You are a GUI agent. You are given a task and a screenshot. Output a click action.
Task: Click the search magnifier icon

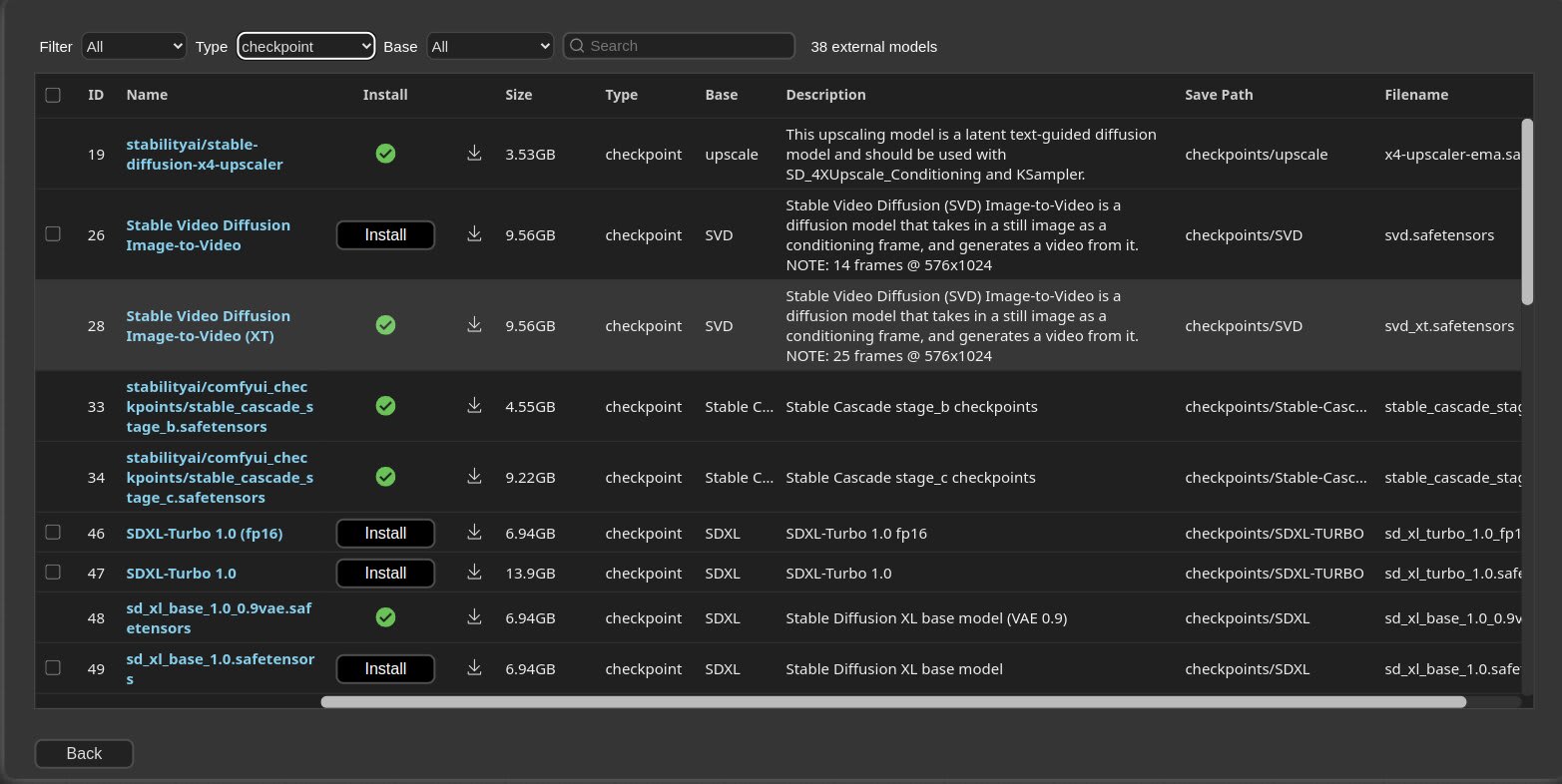point(576,45)
